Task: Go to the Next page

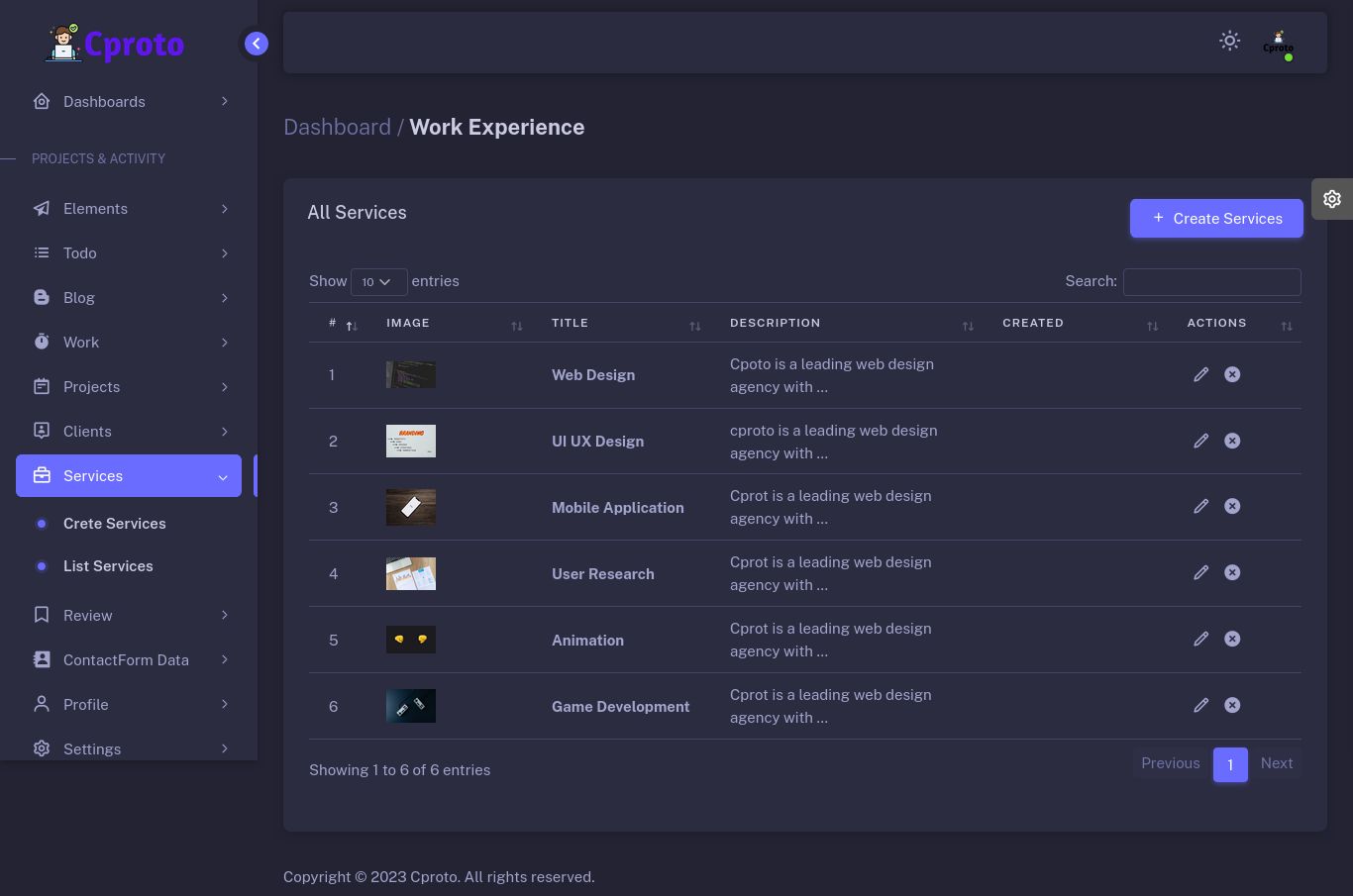Action: tap(1276, 763)
